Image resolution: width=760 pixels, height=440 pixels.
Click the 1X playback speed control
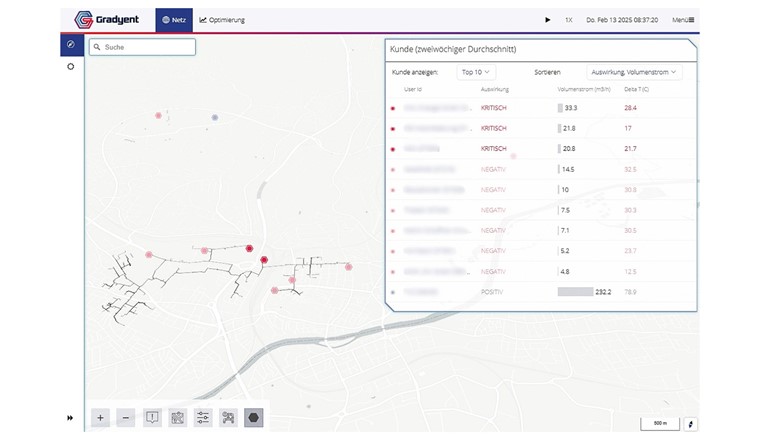point(568,19)
